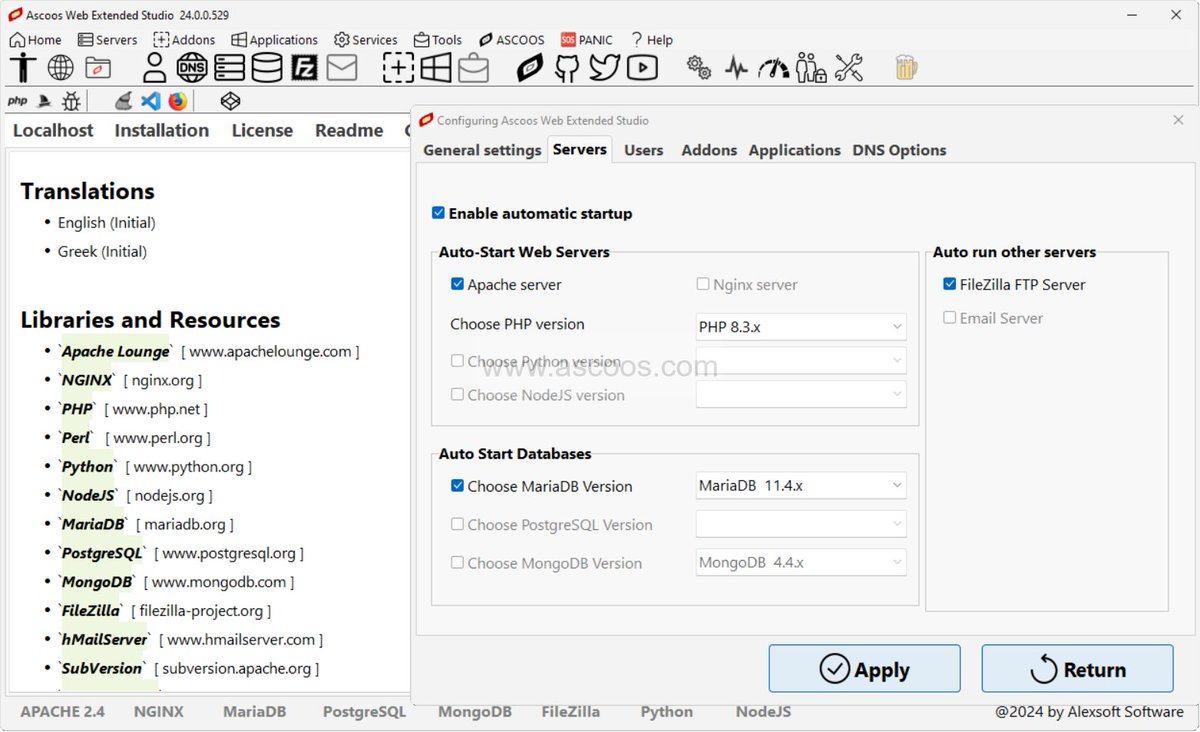Image resolution: width=1200 pixels, height=732 pixels.
Task: Open the Services menu
Action: coord(366,40)
